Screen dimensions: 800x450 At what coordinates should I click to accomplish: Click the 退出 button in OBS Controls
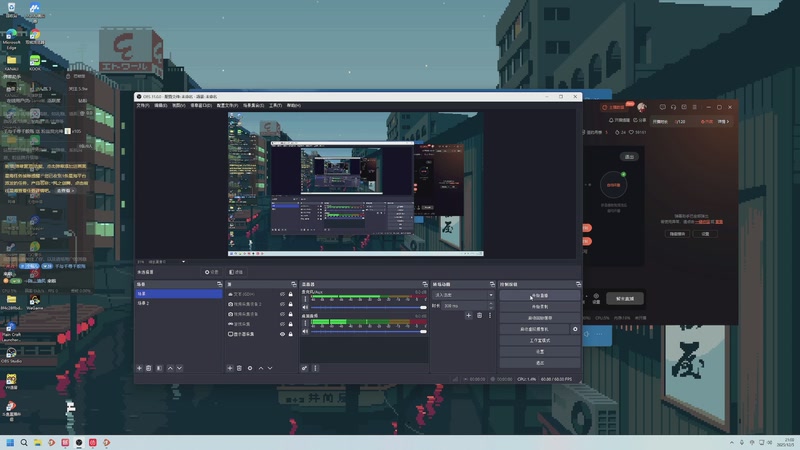(x=540, y=363)
